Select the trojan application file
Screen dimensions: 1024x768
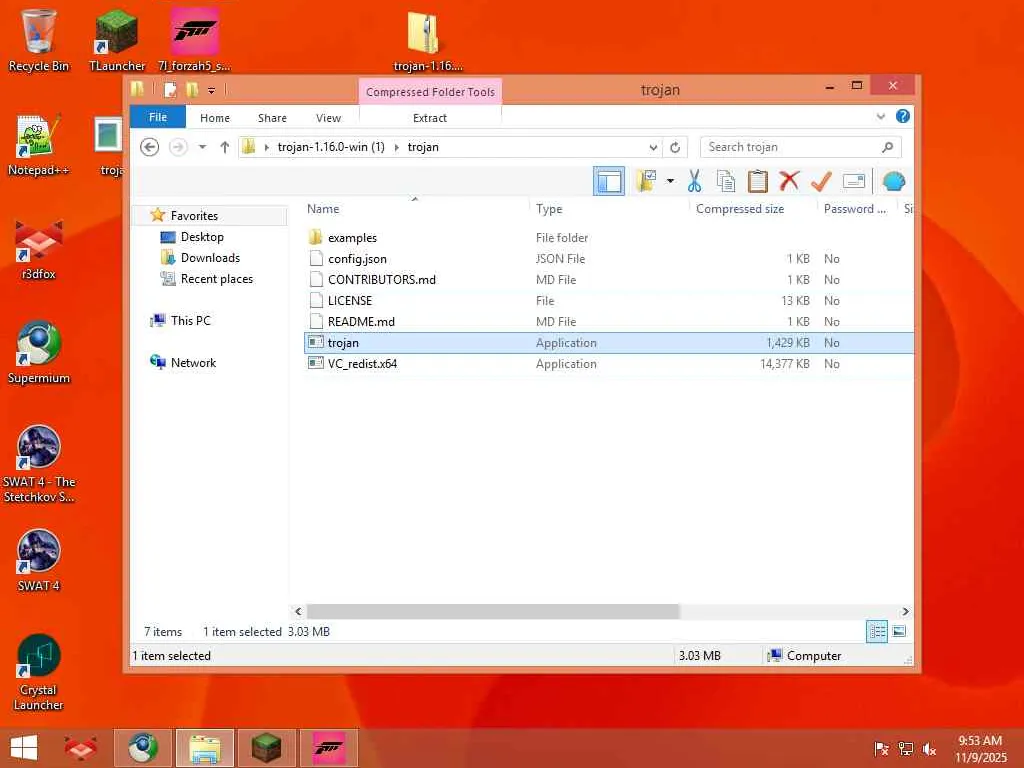(x=609, y=343)
